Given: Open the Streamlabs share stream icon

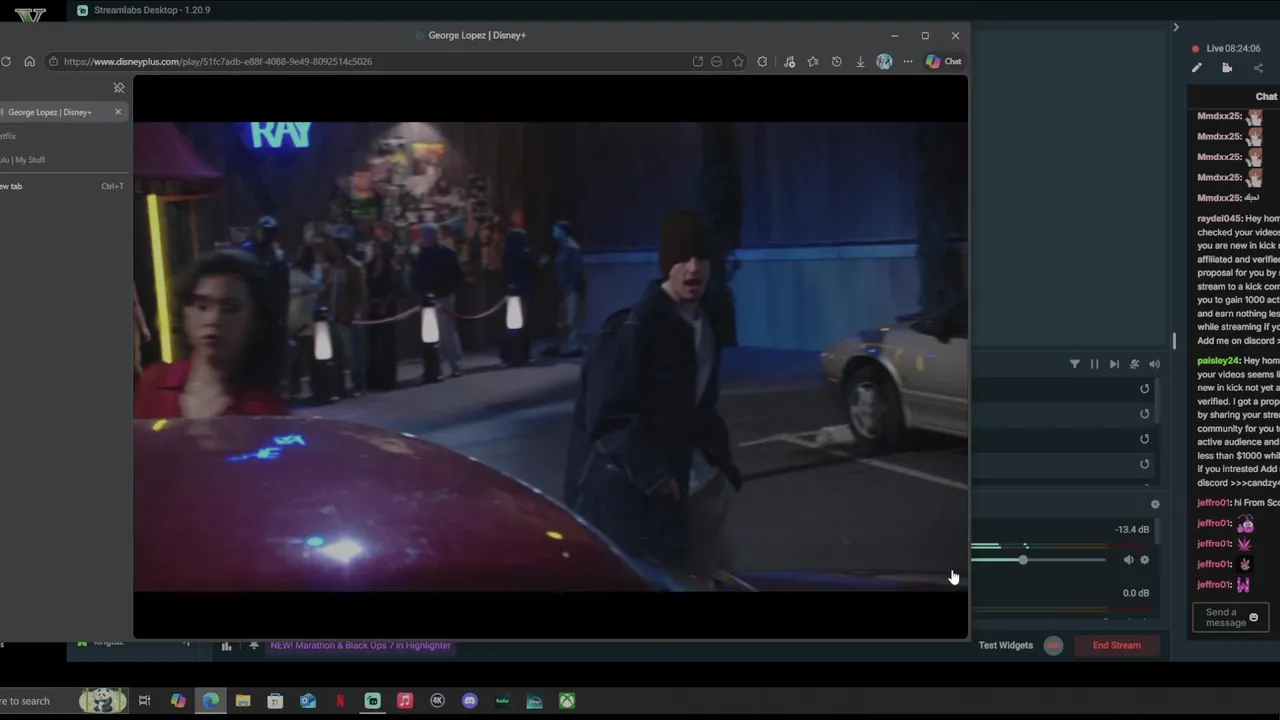Looking at the screenshot, I should (1258, 68).
